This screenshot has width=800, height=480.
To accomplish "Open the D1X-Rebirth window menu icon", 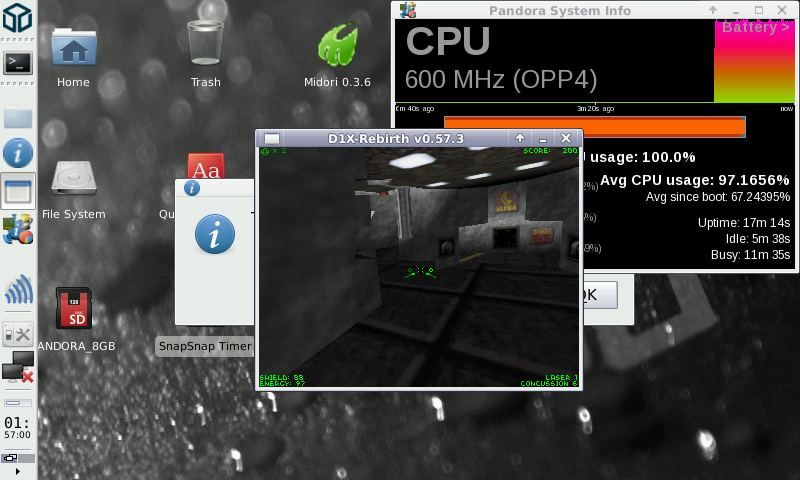I will click(271, 138).
